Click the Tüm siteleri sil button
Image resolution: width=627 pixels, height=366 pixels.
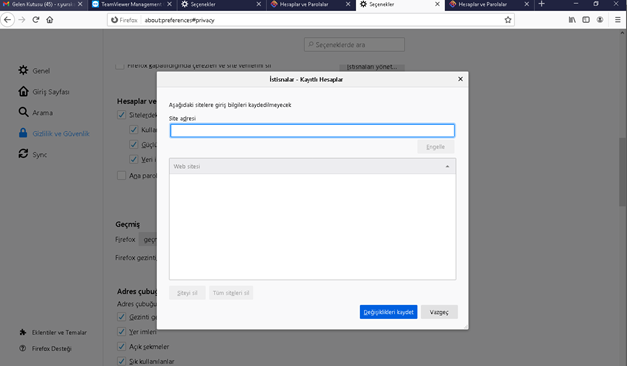pos(231,293)
